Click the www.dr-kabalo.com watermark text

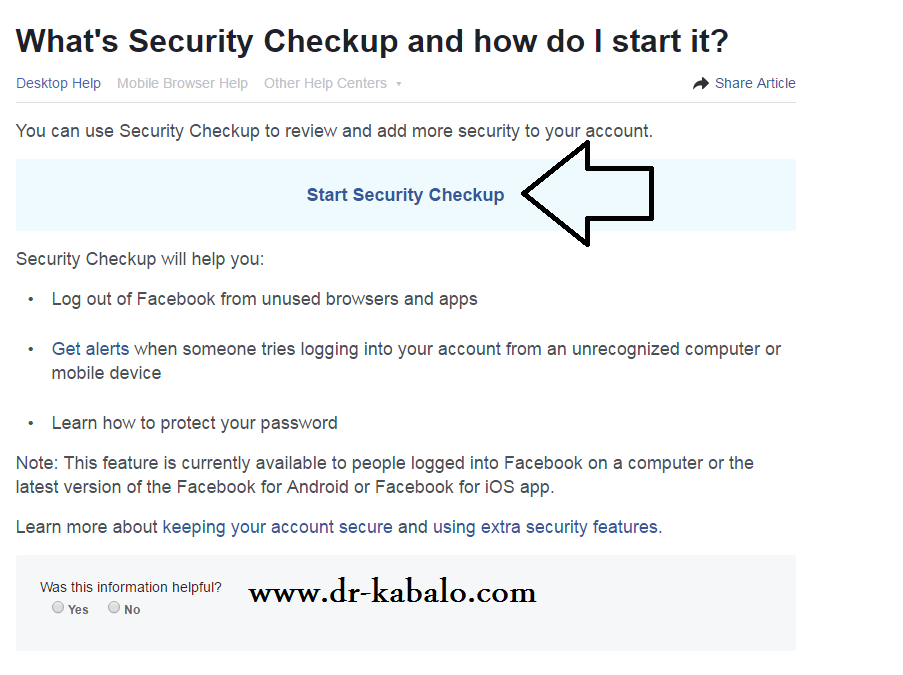point(393,591)
